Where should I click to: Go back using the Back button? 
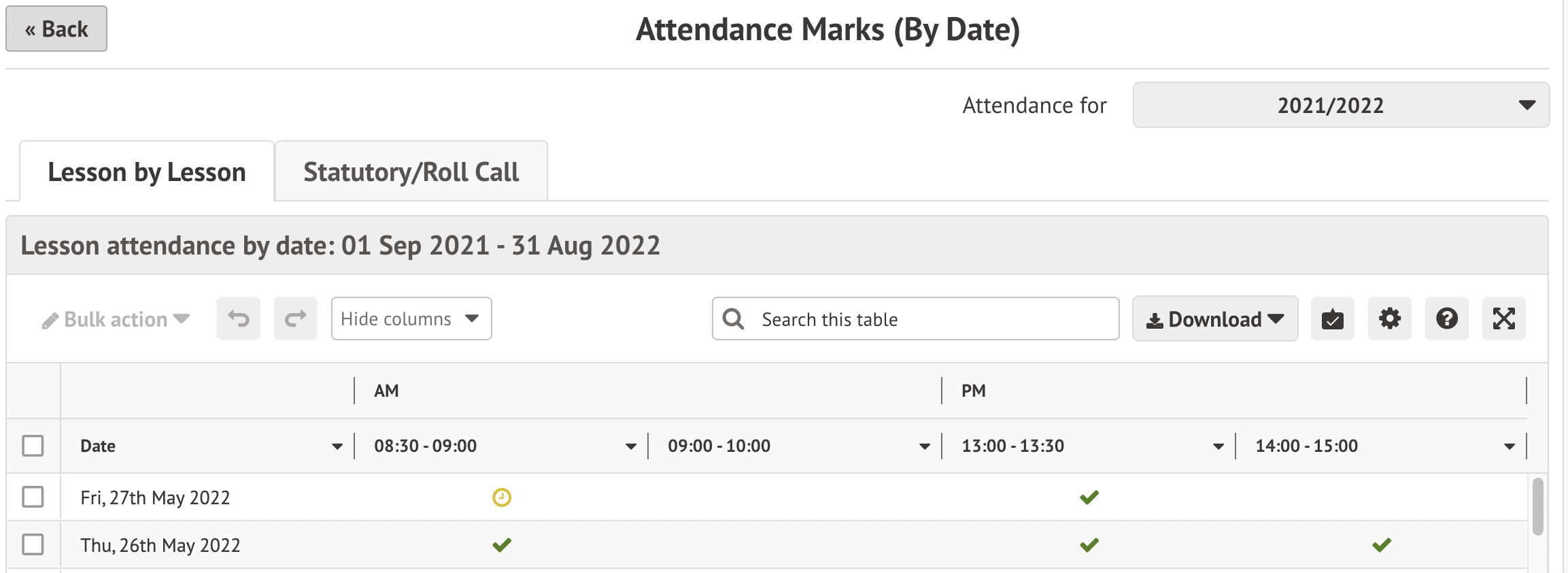pyautogui.click(x=56, y=29)
